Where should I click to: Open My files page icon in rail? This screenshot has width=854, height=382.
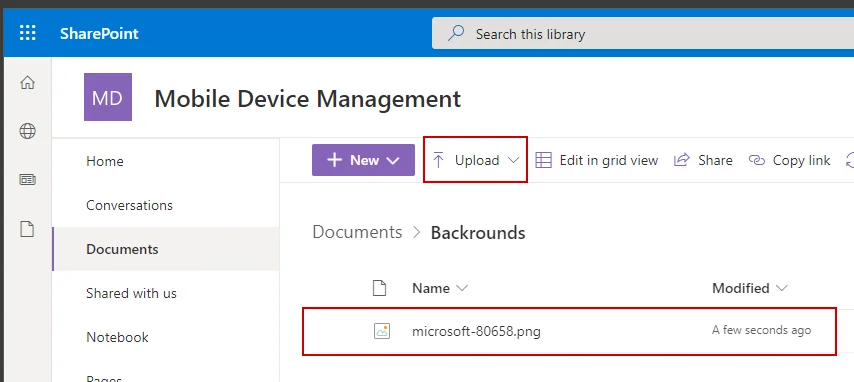tap(27, 229)
